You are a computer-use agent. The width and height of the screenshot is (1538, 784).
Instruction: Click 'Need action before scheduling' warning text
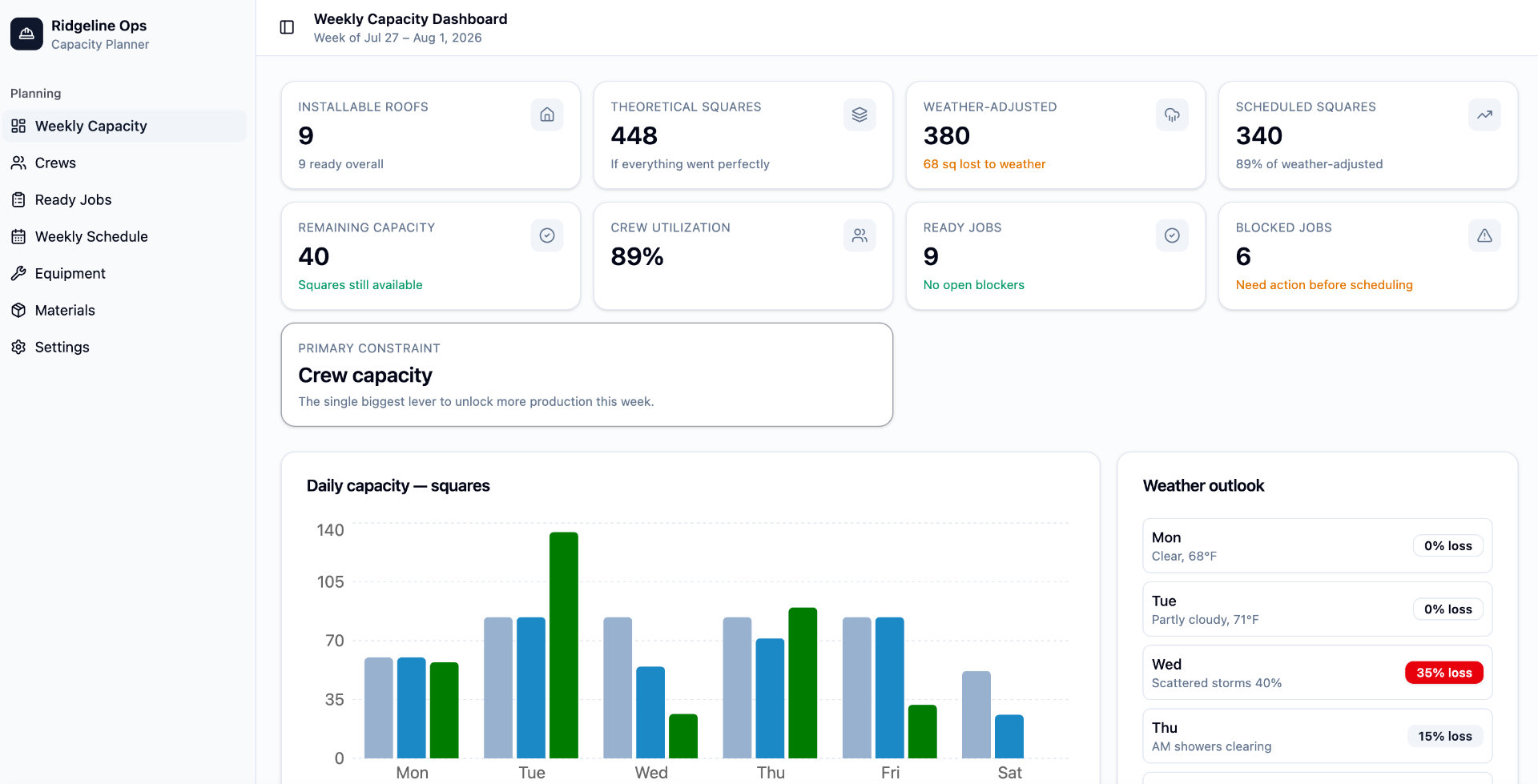[x=1324, y=285]
